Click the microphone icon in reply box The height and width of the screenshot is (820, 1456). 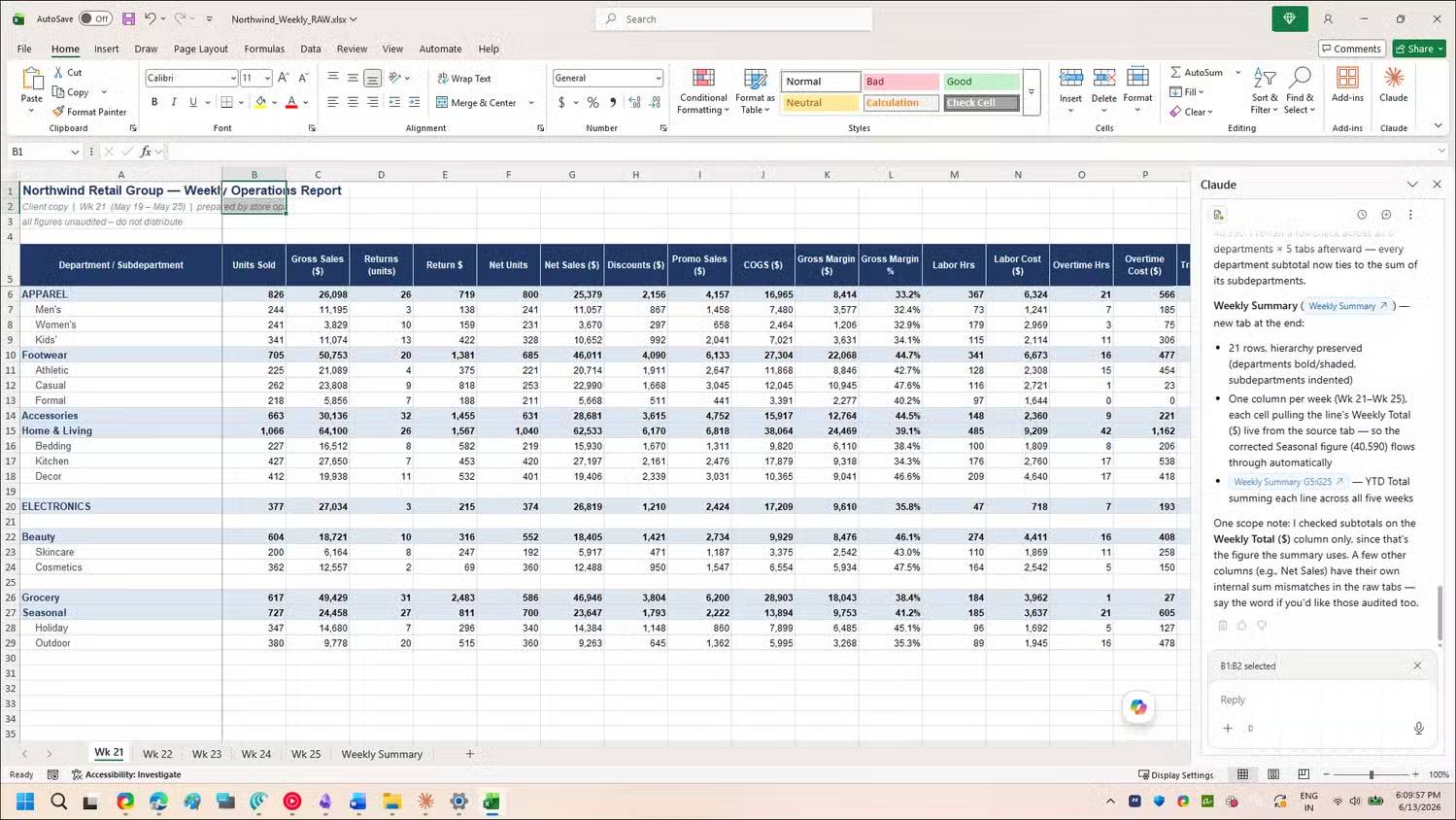[x=1418, y=728]
